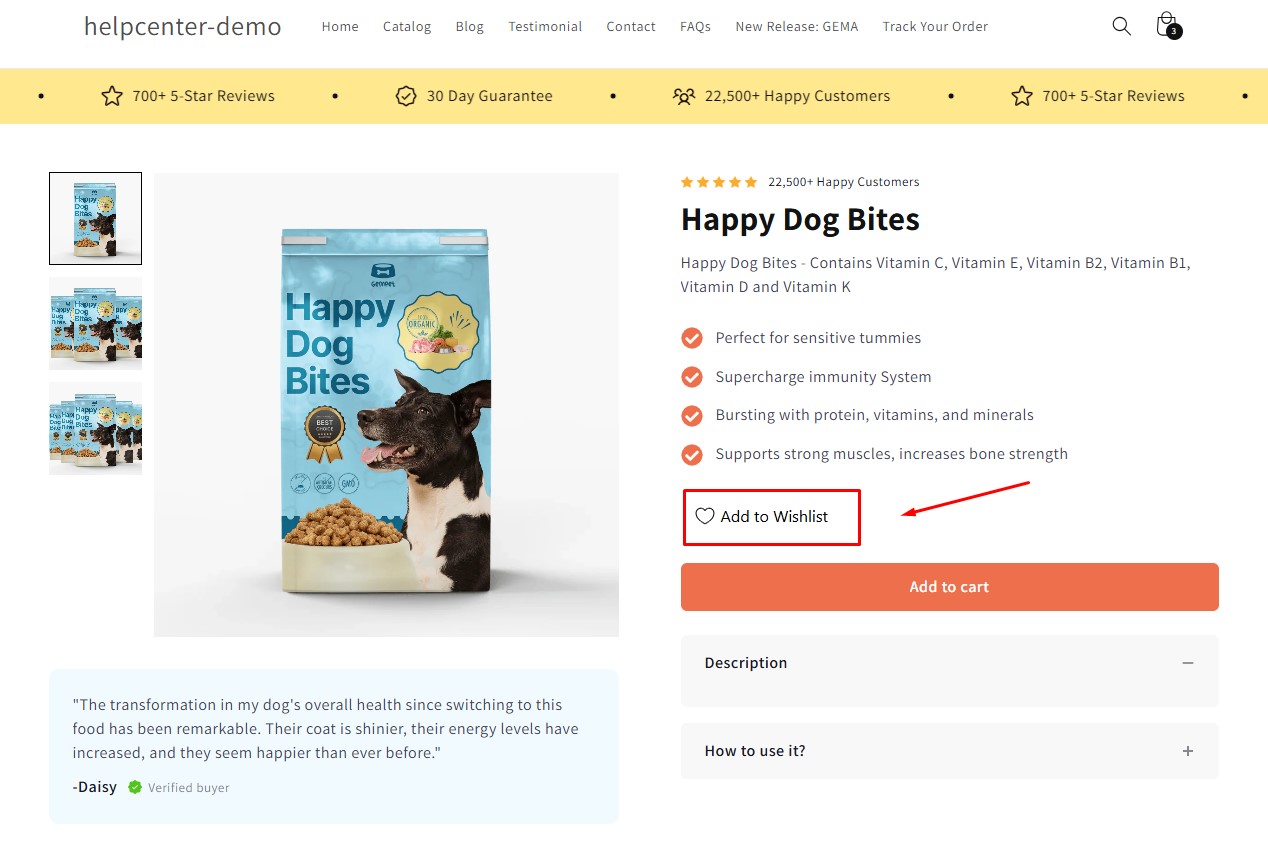Screen dimensions: 1268x843
Task: Click the 30 Day Guarantee badge icon
Action: [x=406, y=96]
